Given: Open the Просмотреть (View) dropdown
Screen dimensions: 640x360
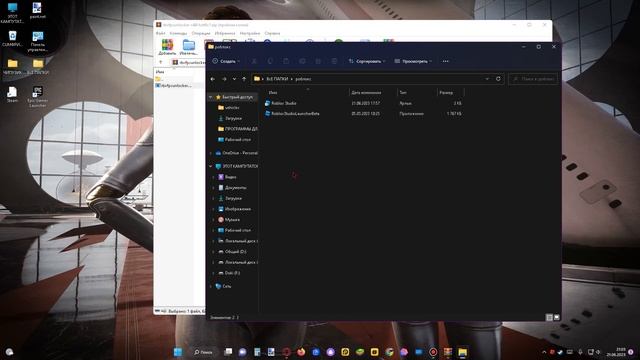Looking at the screenshot, I should (413, 61).
